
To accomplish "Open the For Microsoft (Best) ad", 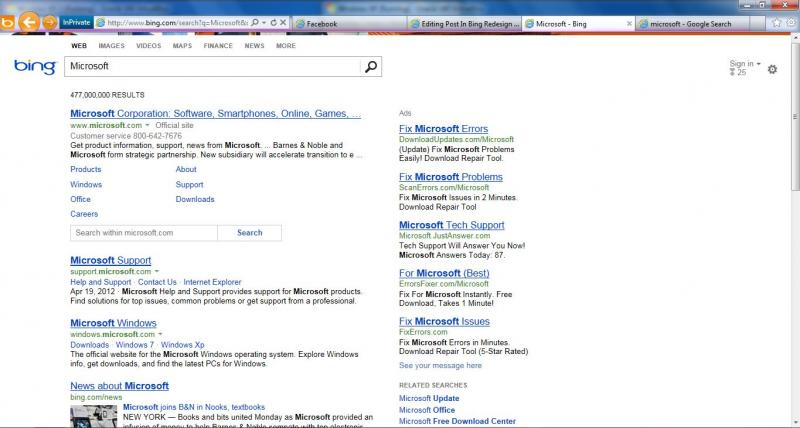I will [444, 273].
